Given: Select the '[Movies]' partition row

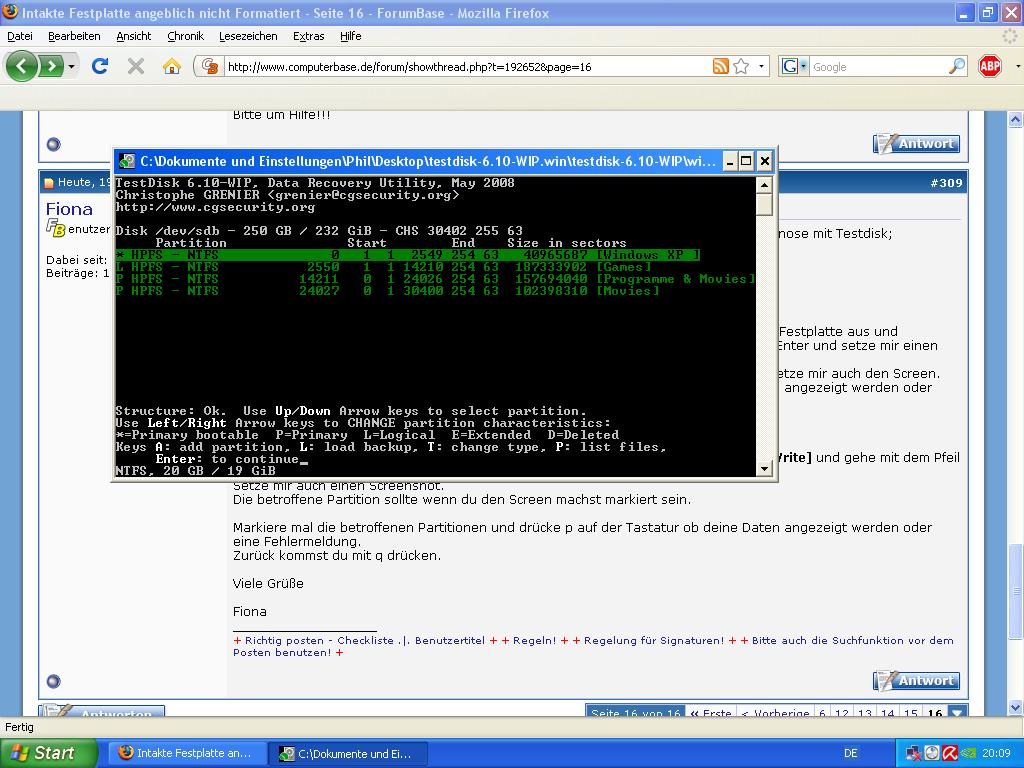Looking at the screenshot, I should click(387, 291).
